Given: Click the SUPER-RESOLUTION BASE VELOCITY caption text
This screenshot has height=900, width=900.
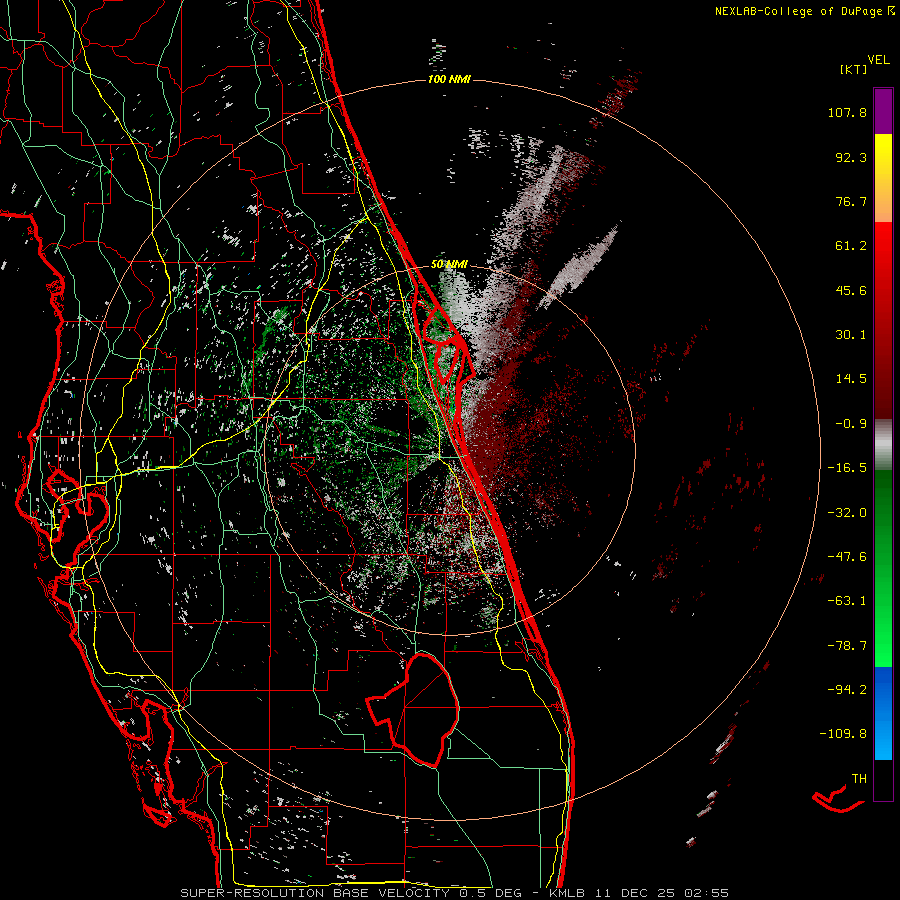Looking at the screenshot, I should point(315,893).
